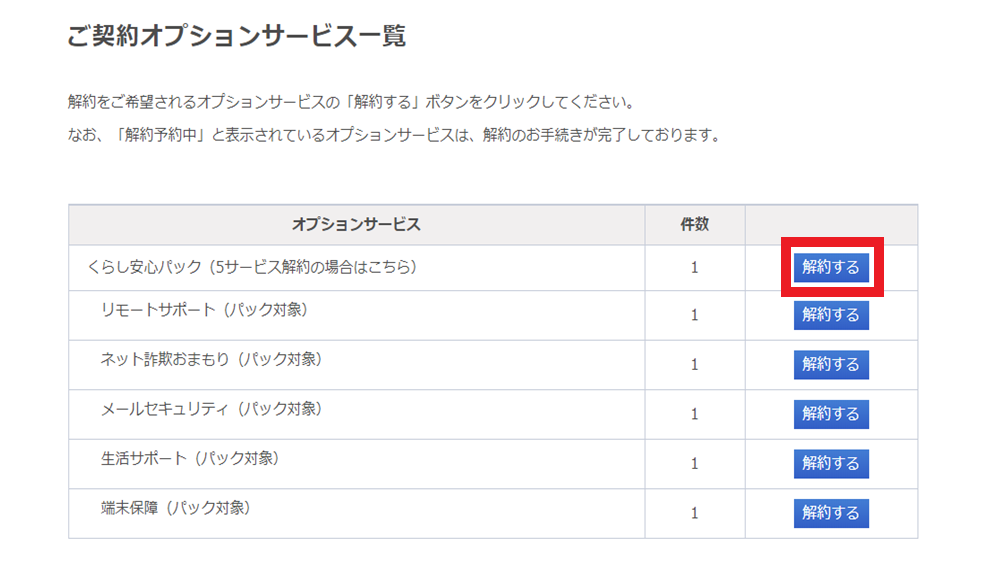Click 解約する in the 生活サポート row

(x=831, y=464)
